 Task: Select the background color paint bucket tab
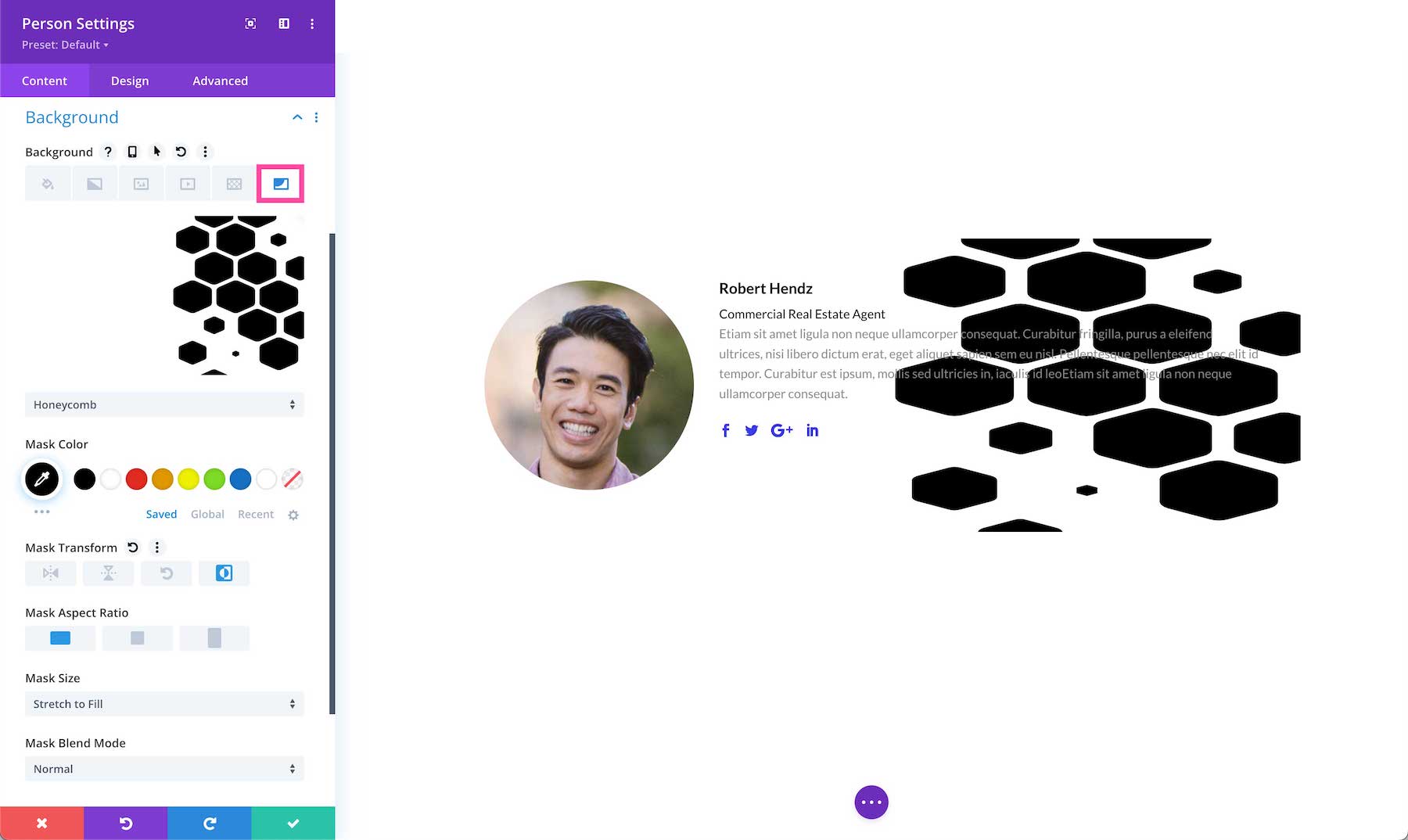point(48,184)
